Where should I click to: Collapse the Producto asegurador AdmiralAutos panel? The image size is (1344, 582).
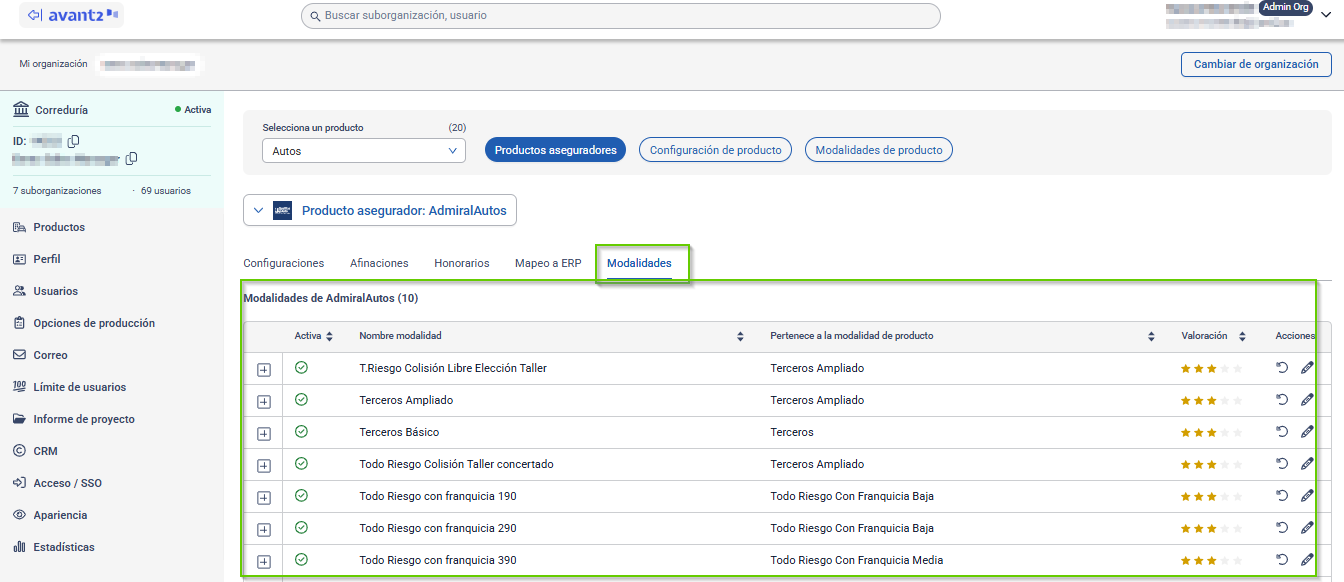(259, 211)
